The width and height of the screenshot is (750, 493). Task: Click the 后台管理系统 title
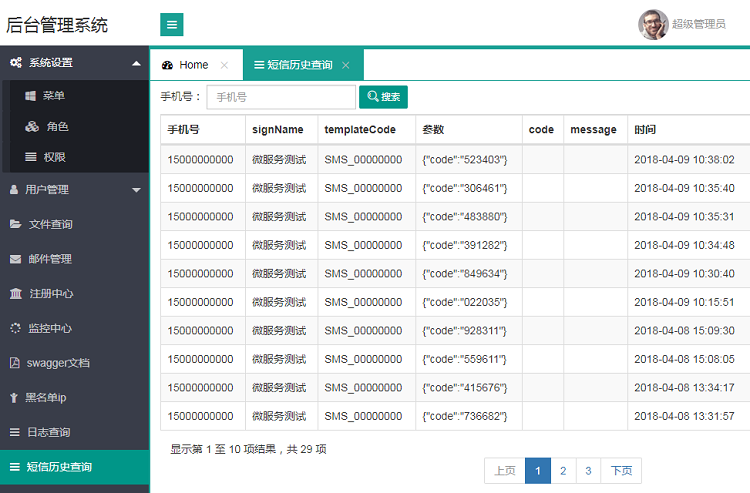pyautogui.click(x=57, y=25)
